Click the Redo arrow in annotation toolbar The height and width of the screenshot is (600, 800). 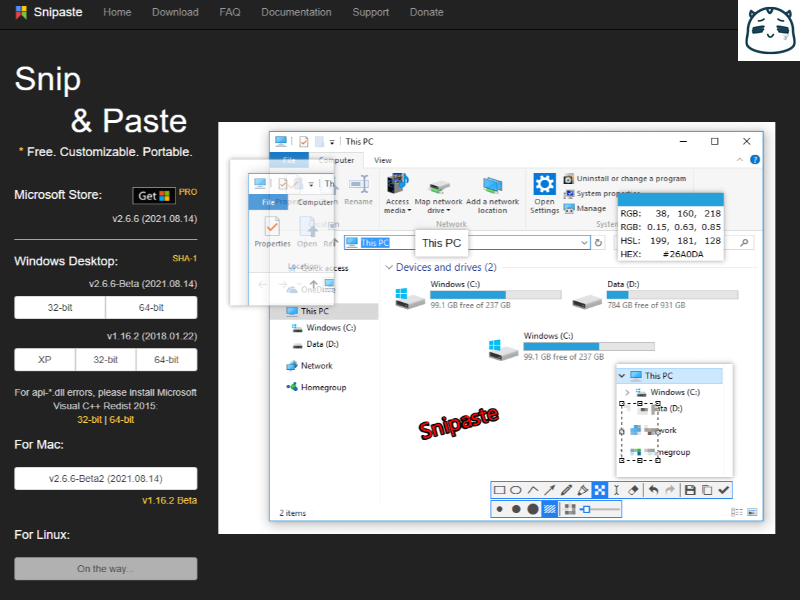tap(670, 490)
